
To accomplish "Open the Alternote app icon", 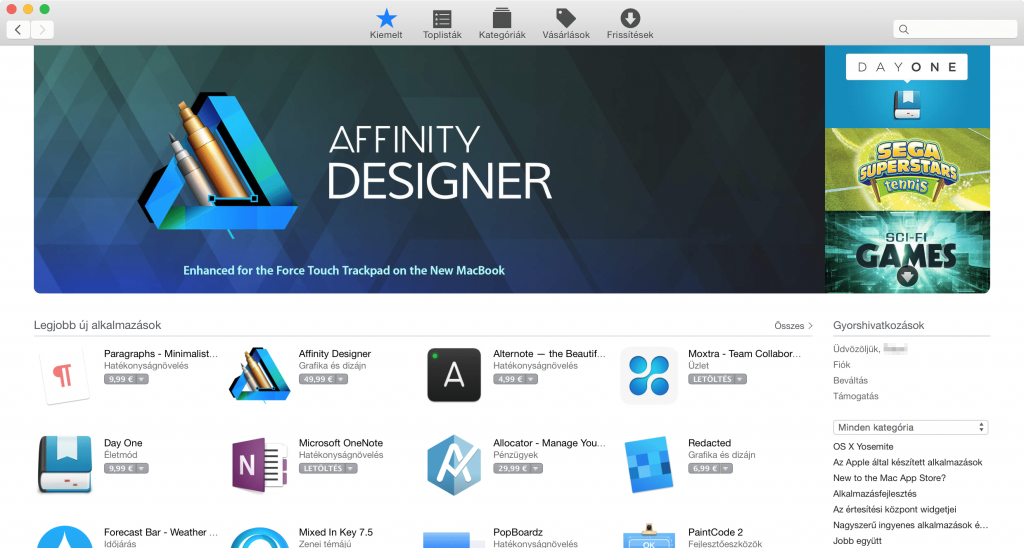I will pyautogui.click(x=453, y=375).
